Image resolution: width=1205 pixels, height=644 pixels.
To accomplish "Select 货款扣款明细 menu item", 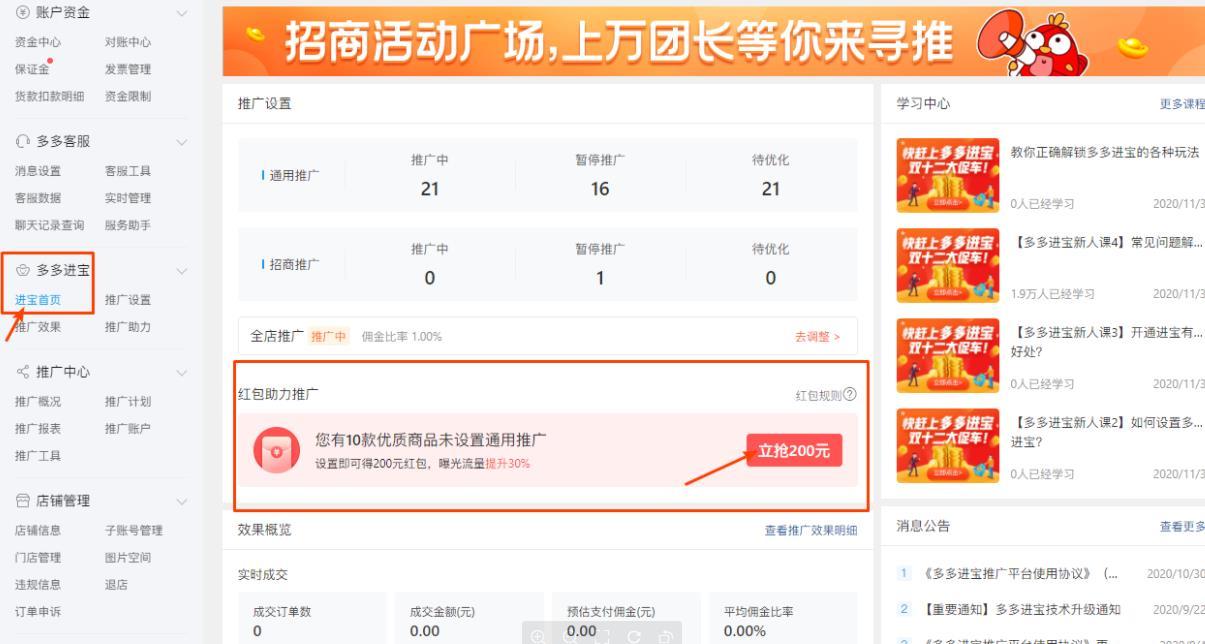I will [49, 96].
